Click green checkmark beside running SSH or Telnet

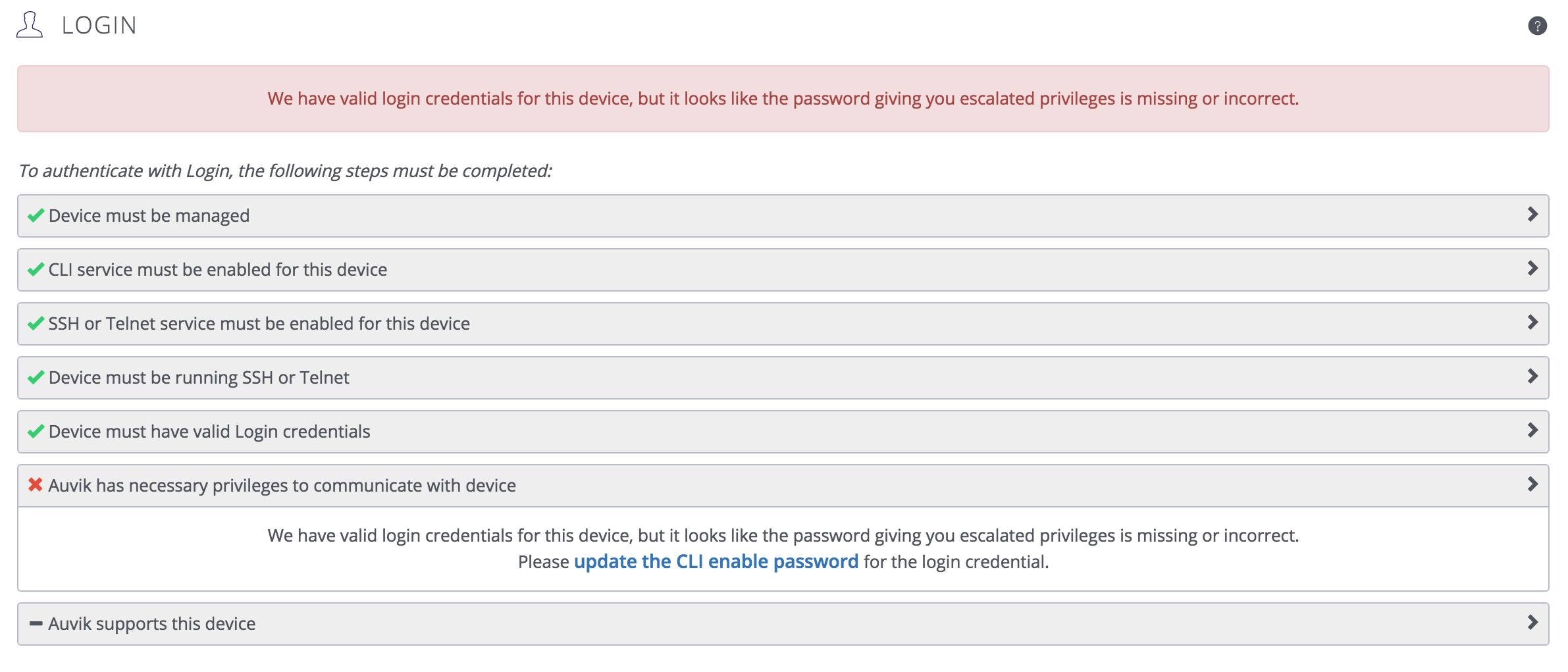pyautogui.click(x=36, y=377)
